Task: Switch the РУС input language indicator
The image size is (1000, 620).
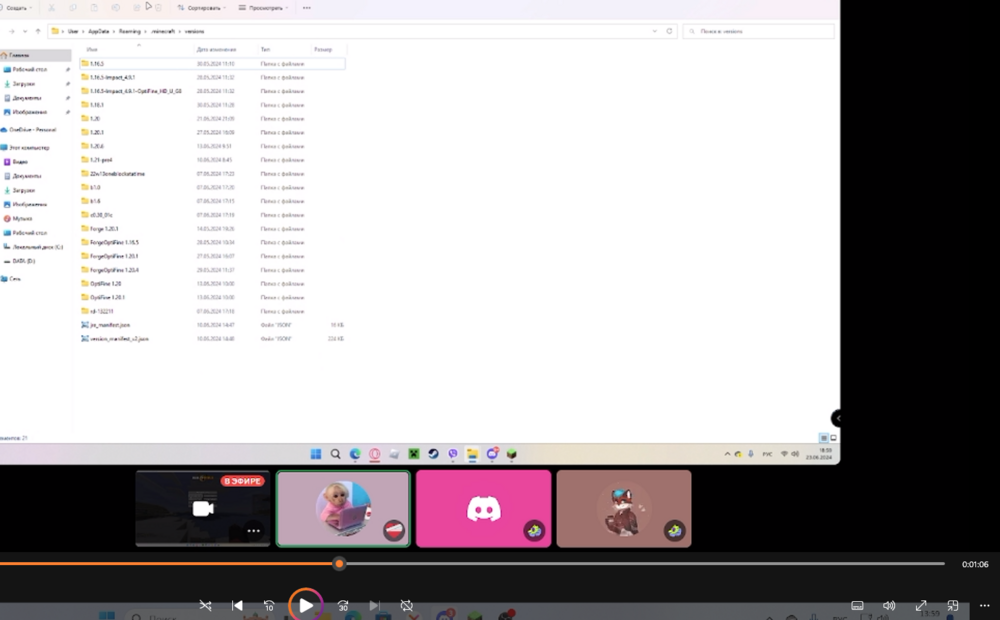Action: coord(767,454)
